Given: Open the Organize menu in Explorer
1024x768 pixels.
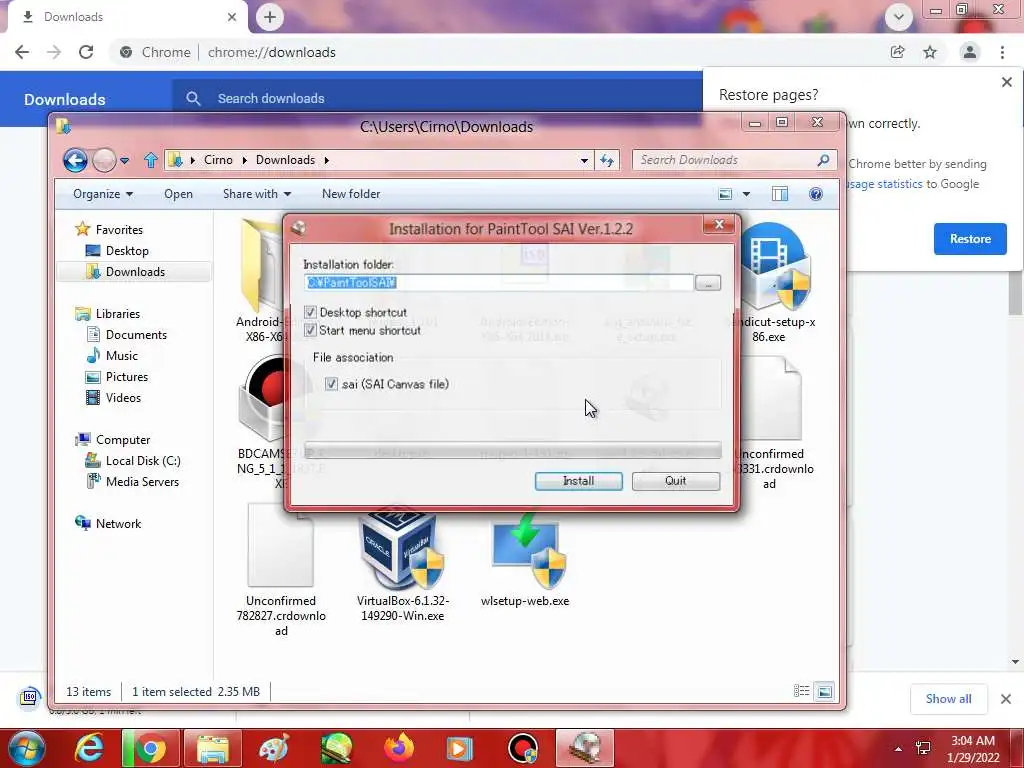Looking at the screenshot, I should point(103,194).
